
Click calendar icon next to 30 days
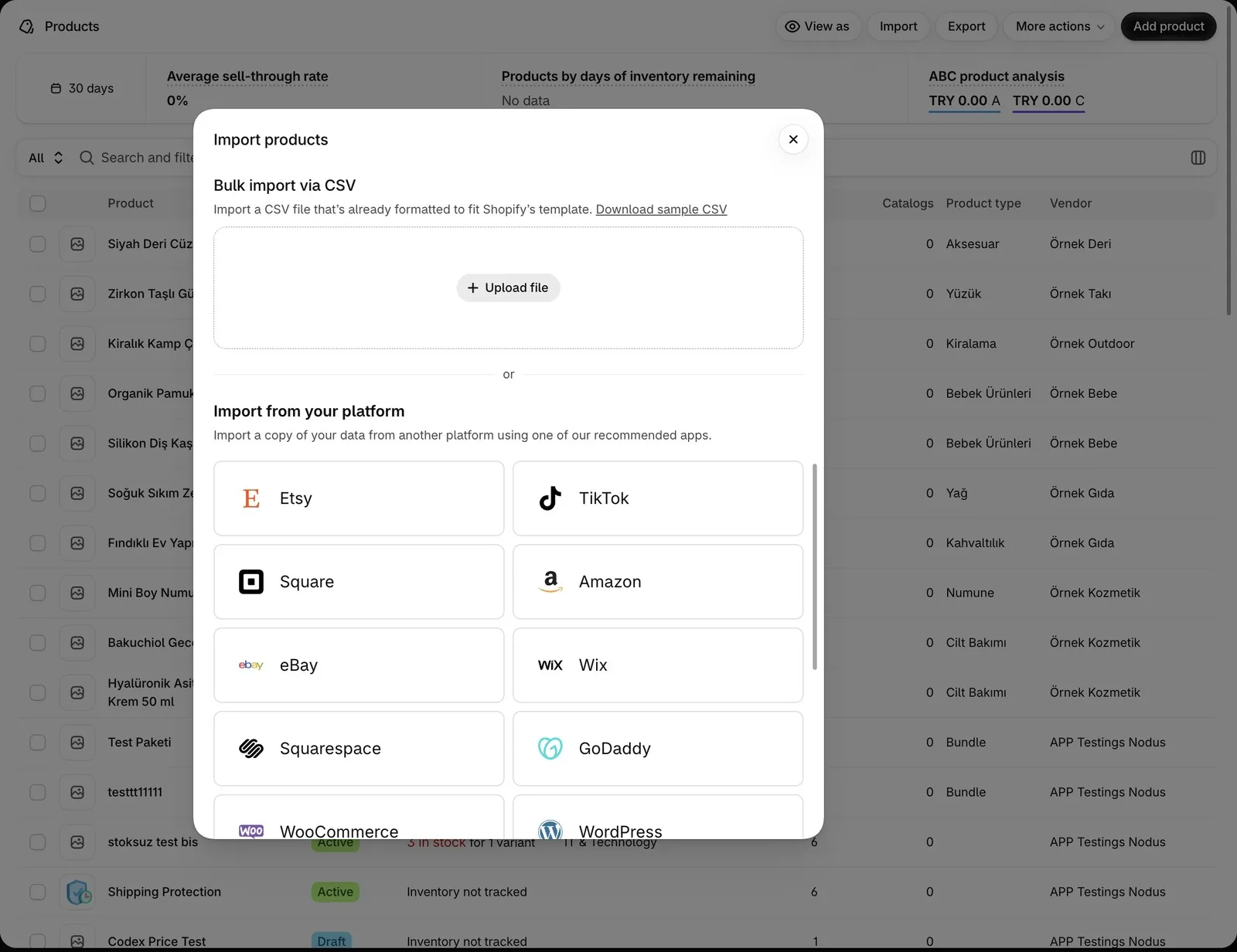pyautogui.click(x=56, y=89)
